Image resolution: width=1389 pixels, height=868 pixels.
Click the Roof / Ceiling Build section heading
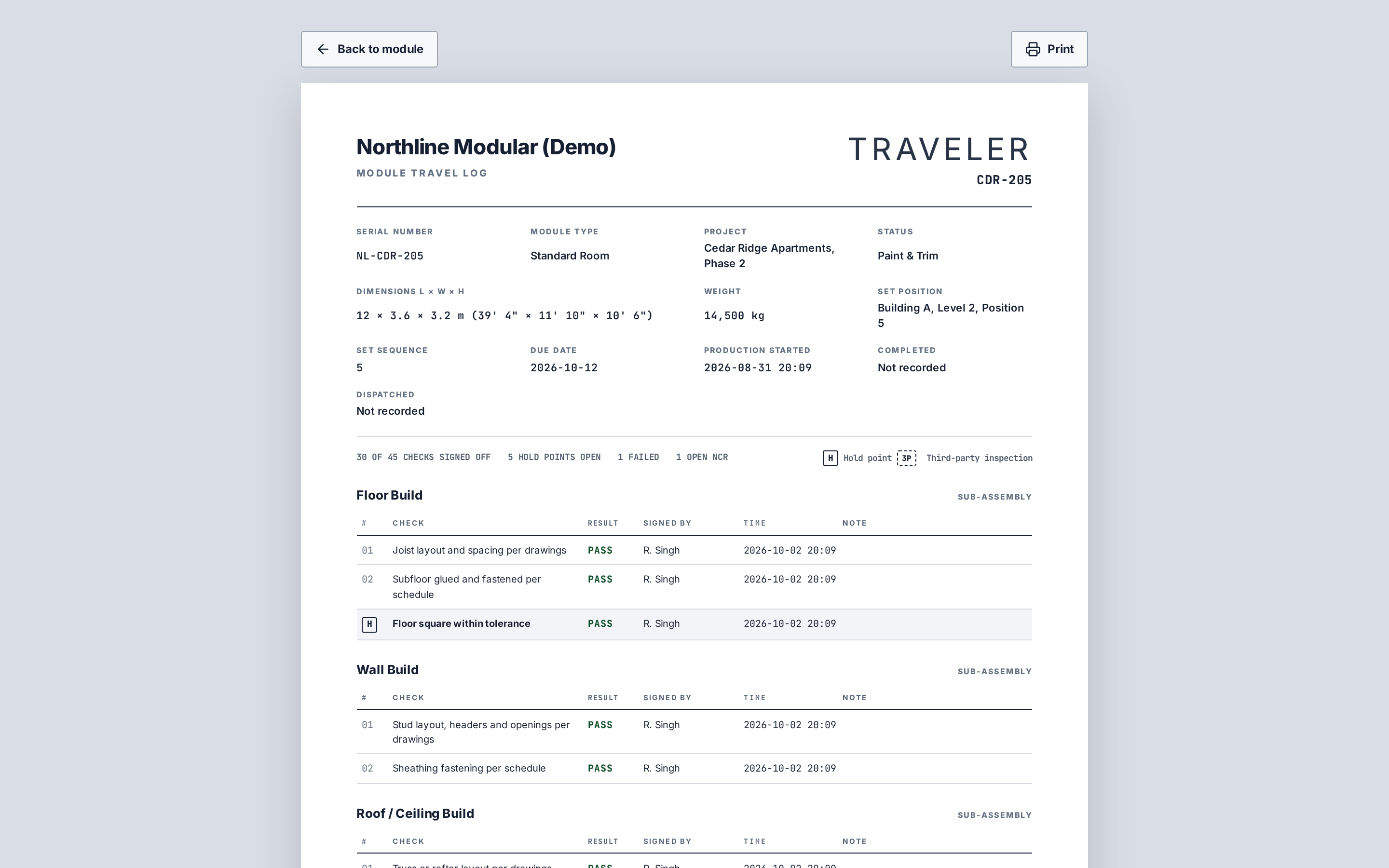(x=415, y=814)
